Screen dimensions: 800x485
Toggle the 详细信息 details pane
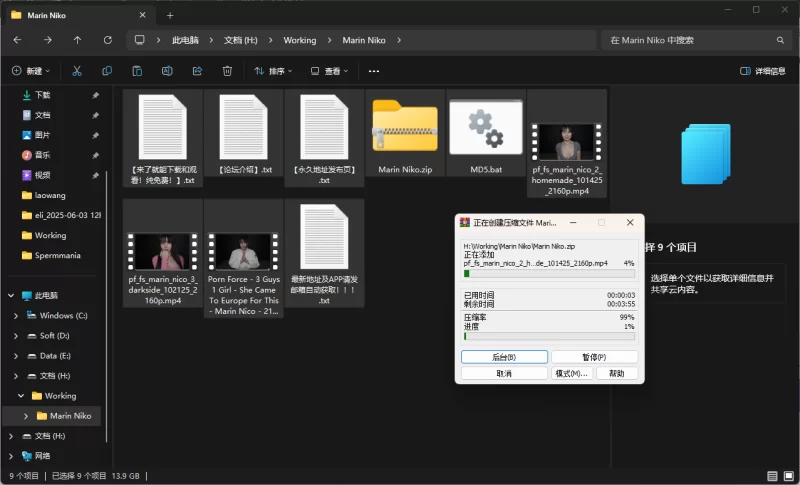(762, 71)
